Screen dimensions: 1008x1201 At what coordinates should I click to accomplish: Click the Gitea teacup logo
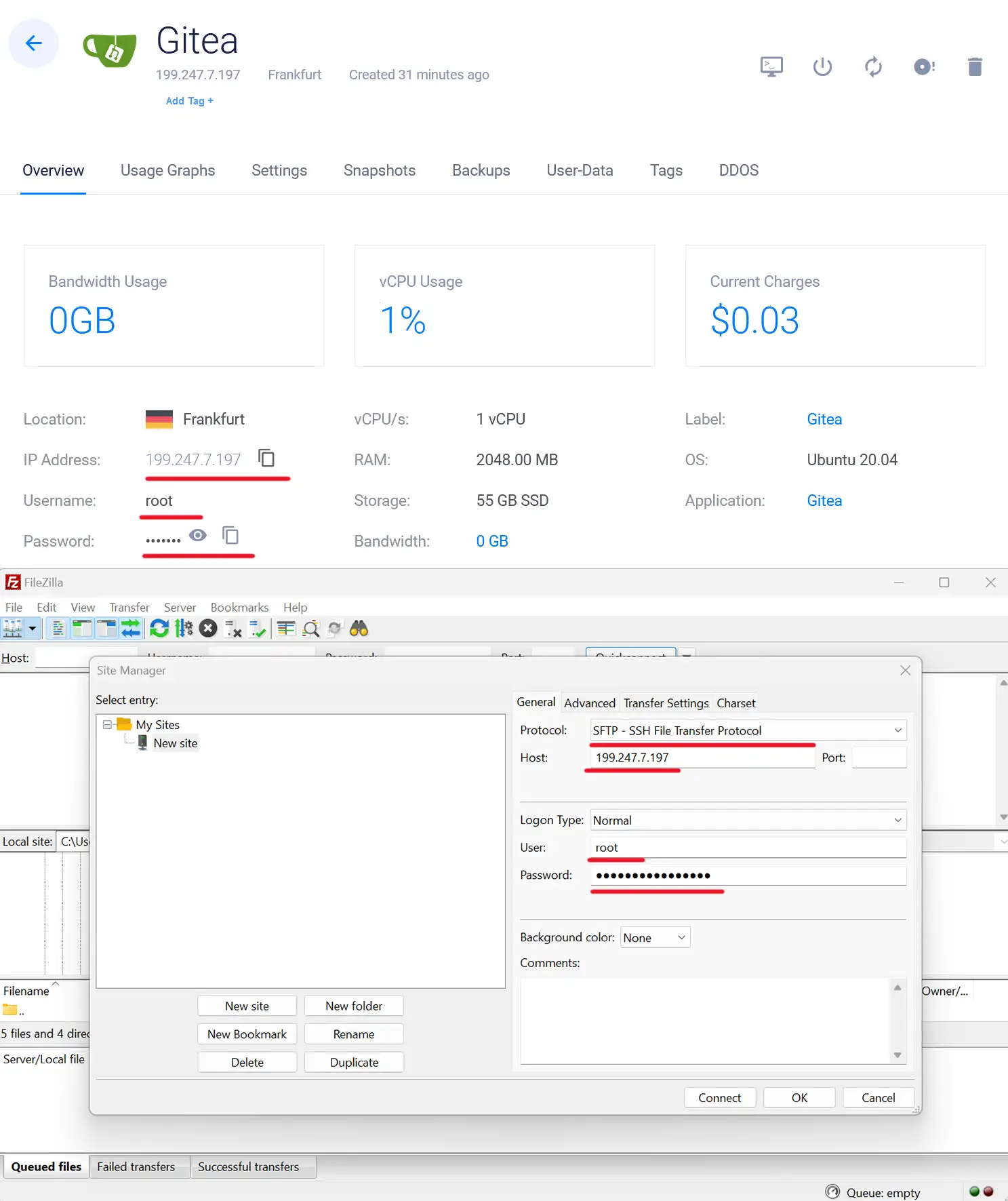click(x=110, y=50)
